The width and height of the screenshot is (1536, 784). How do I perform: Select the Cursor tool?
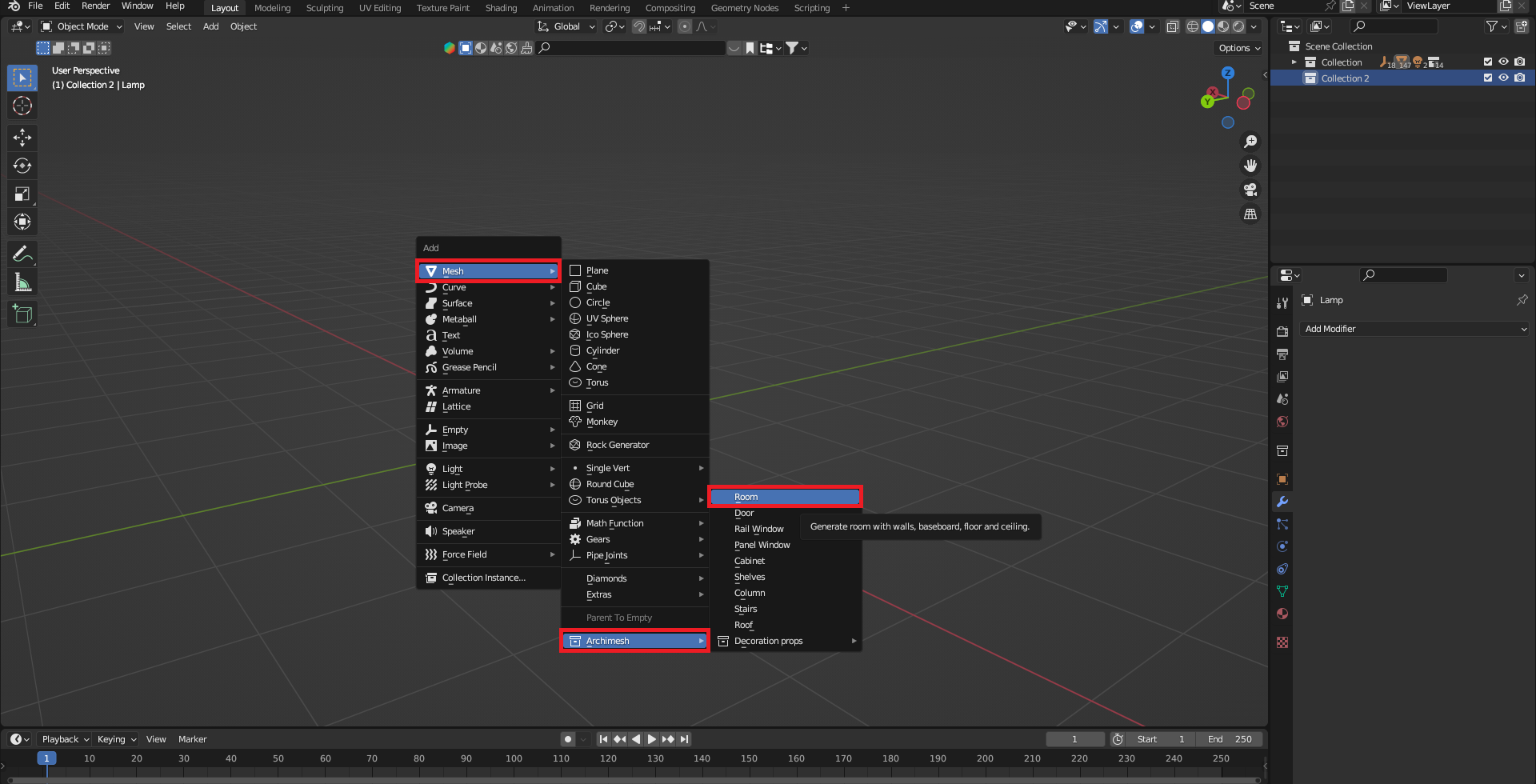pos(22,106)
